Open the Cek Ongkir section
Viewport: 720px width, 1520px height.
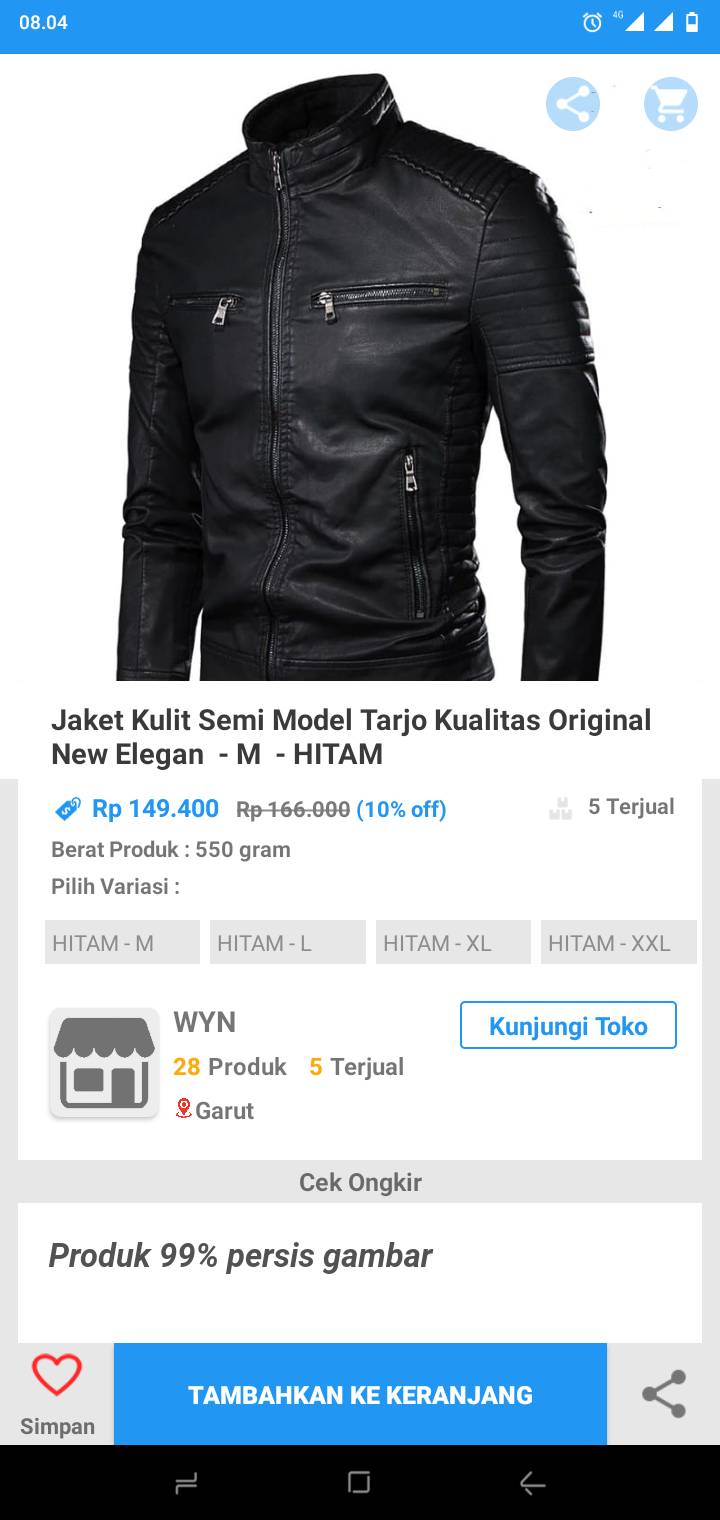coord(360,1182)
